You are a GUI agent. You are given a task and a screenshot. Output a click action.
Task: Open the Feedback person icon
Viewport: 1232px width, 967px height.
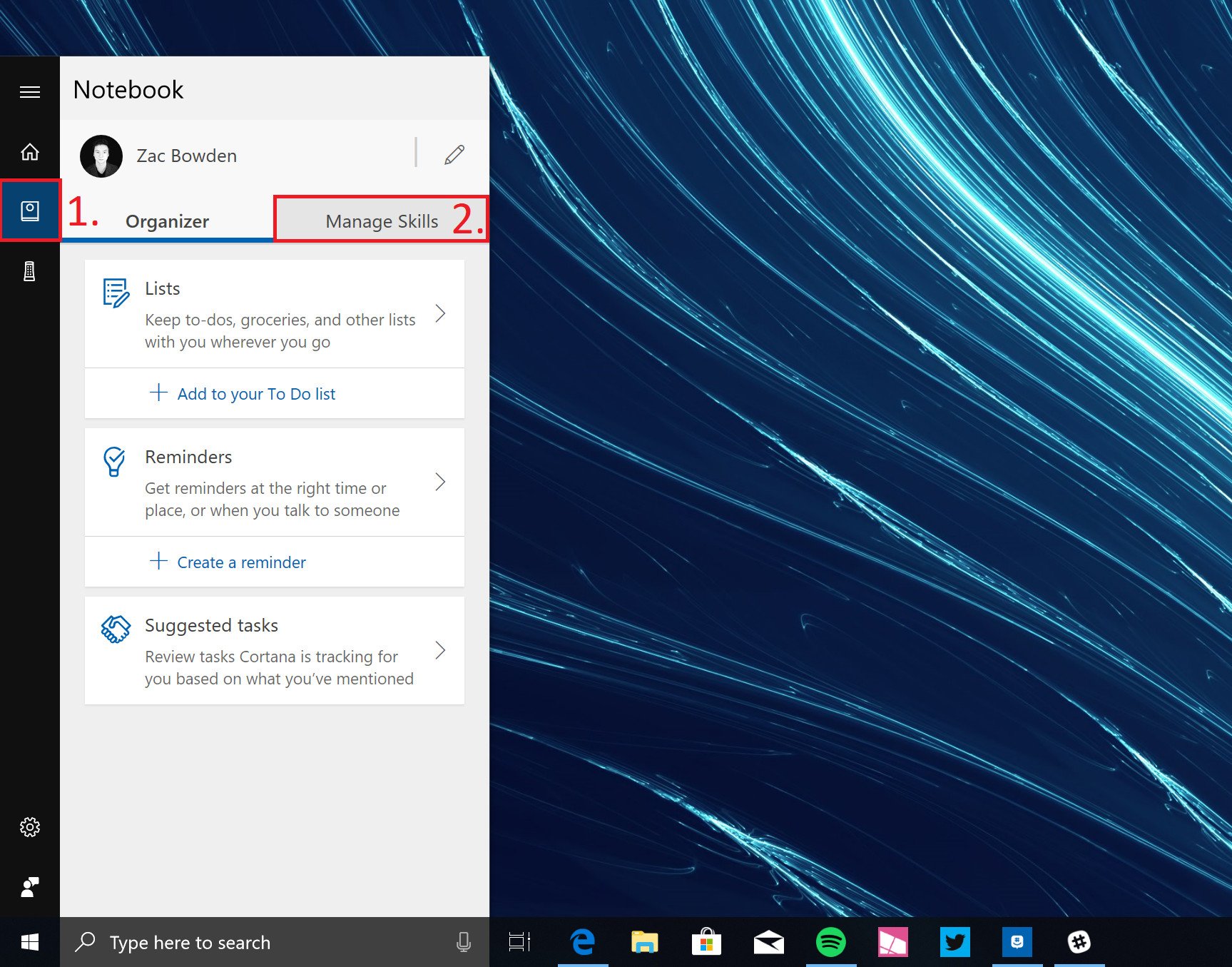[x=30, y=887]
